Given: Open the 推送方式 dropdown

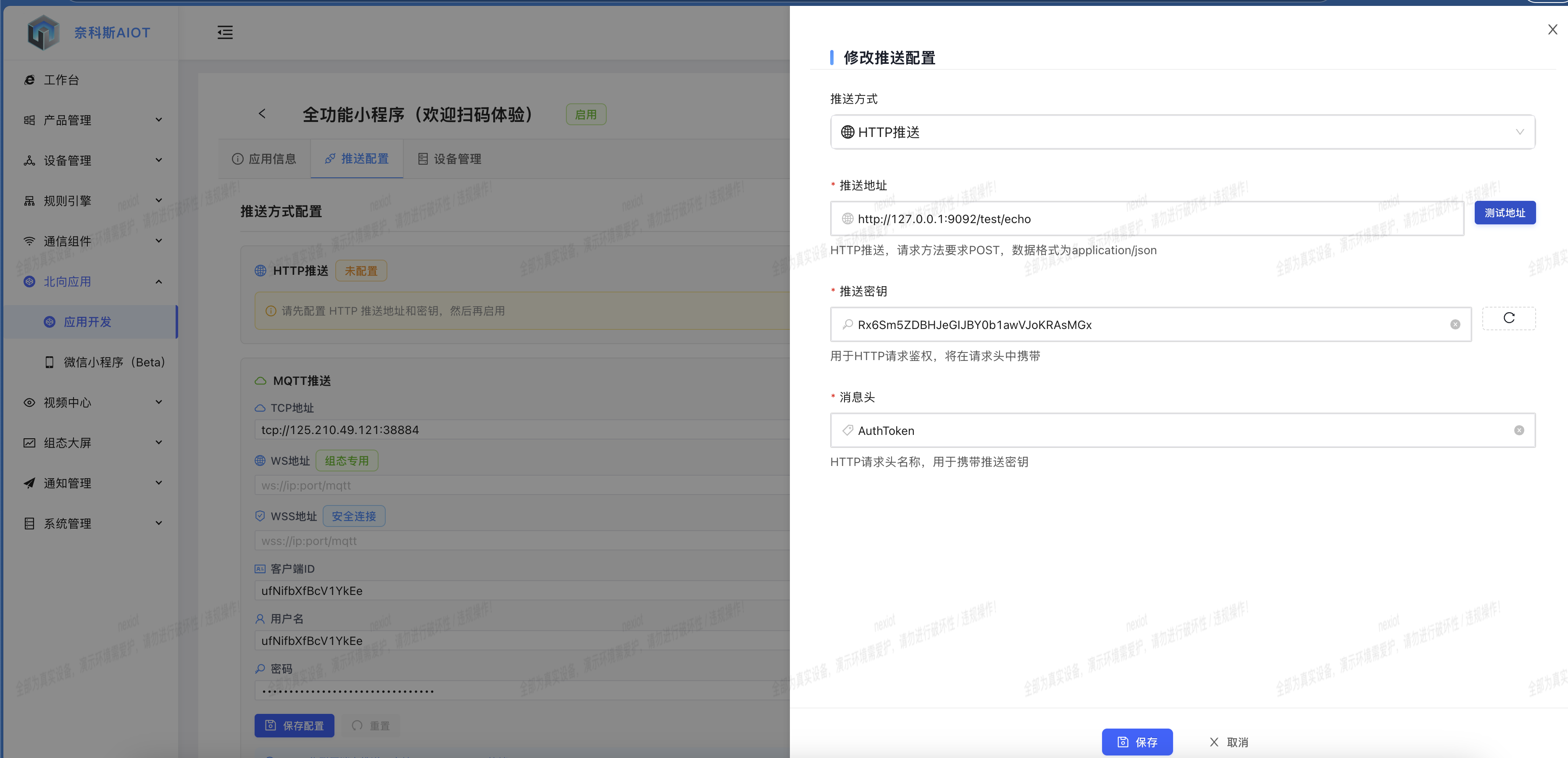Looking at the screenshot, I should [x=1182, y=132].
